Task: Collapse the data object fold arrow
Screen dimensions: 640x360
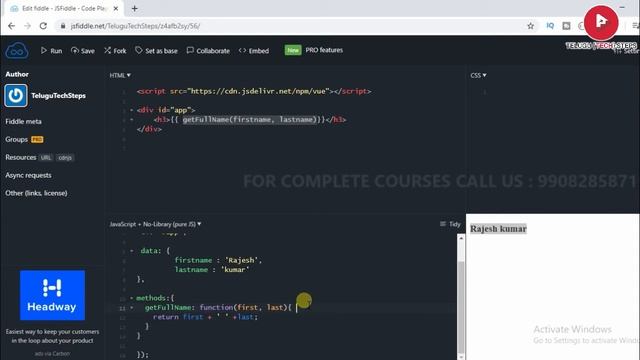Action: click(x=131, y=251)
